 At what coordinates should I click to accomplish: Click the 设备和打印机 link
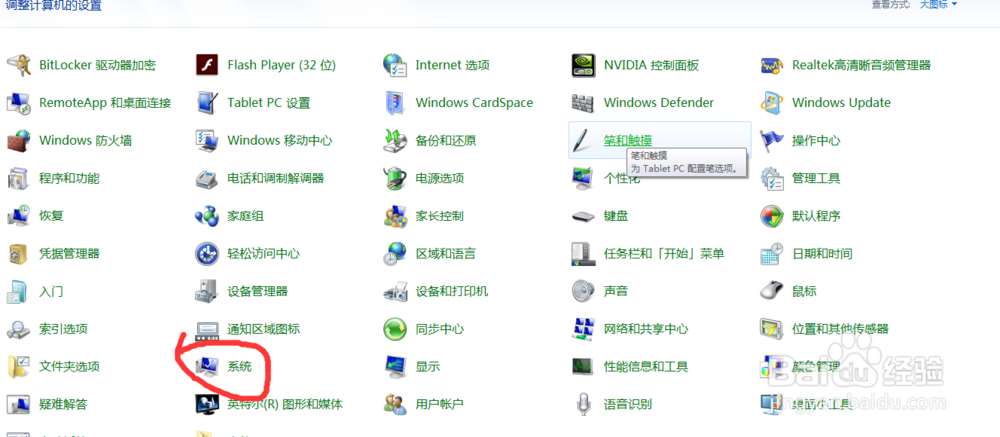[x=452, y=291]
